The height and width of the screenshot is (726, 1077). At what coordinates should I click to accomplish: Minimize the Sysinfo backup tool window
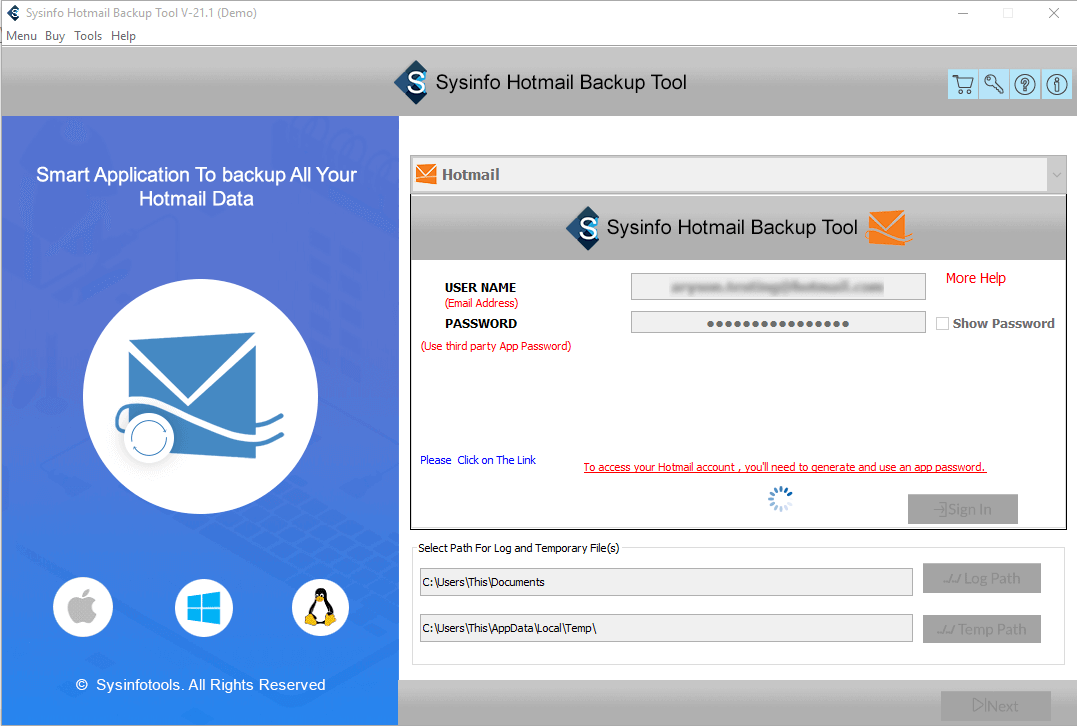[963, 13]
